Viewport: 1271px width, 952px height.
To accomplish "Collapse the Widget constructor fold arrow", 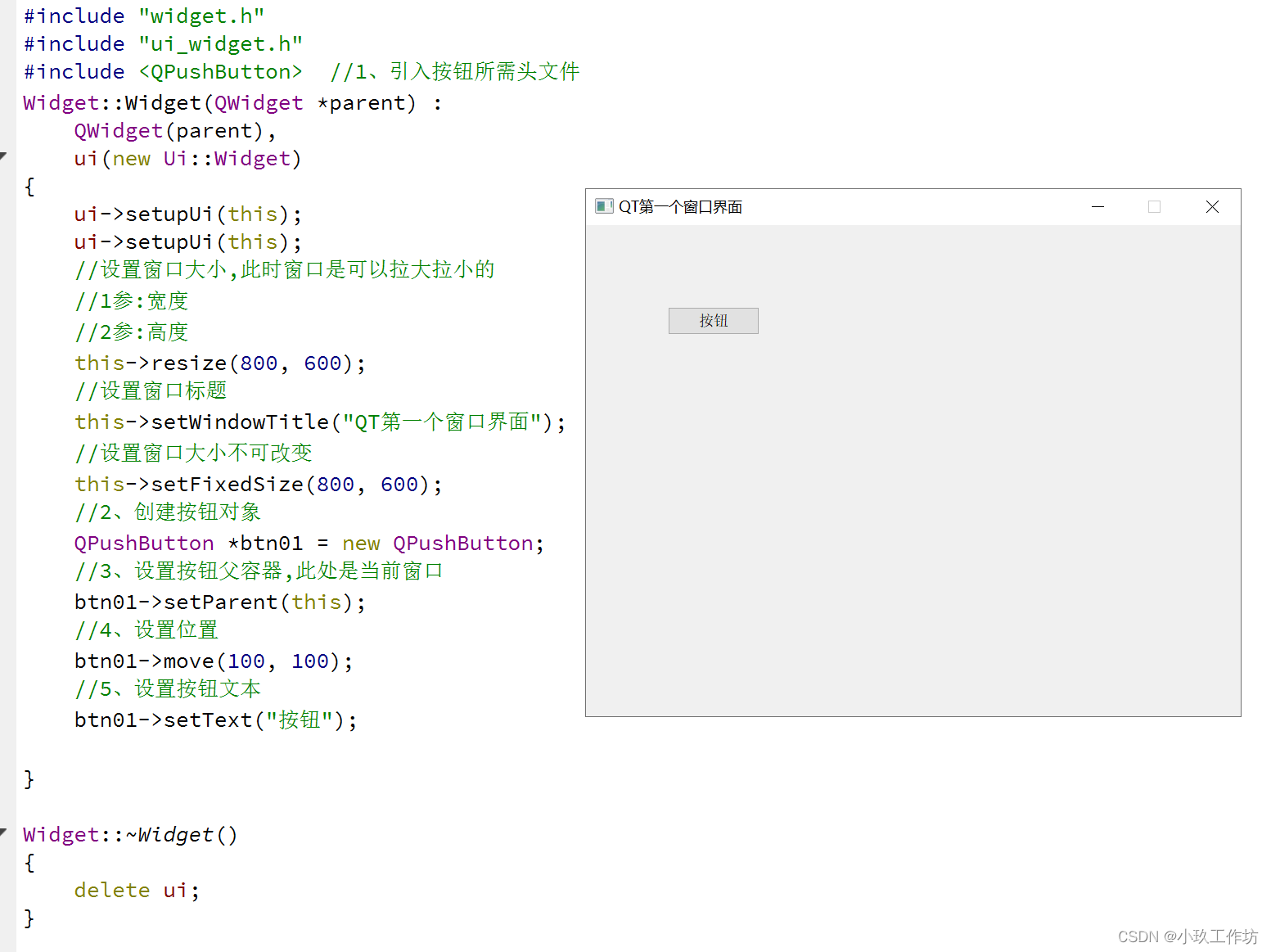I will point(3,156).
